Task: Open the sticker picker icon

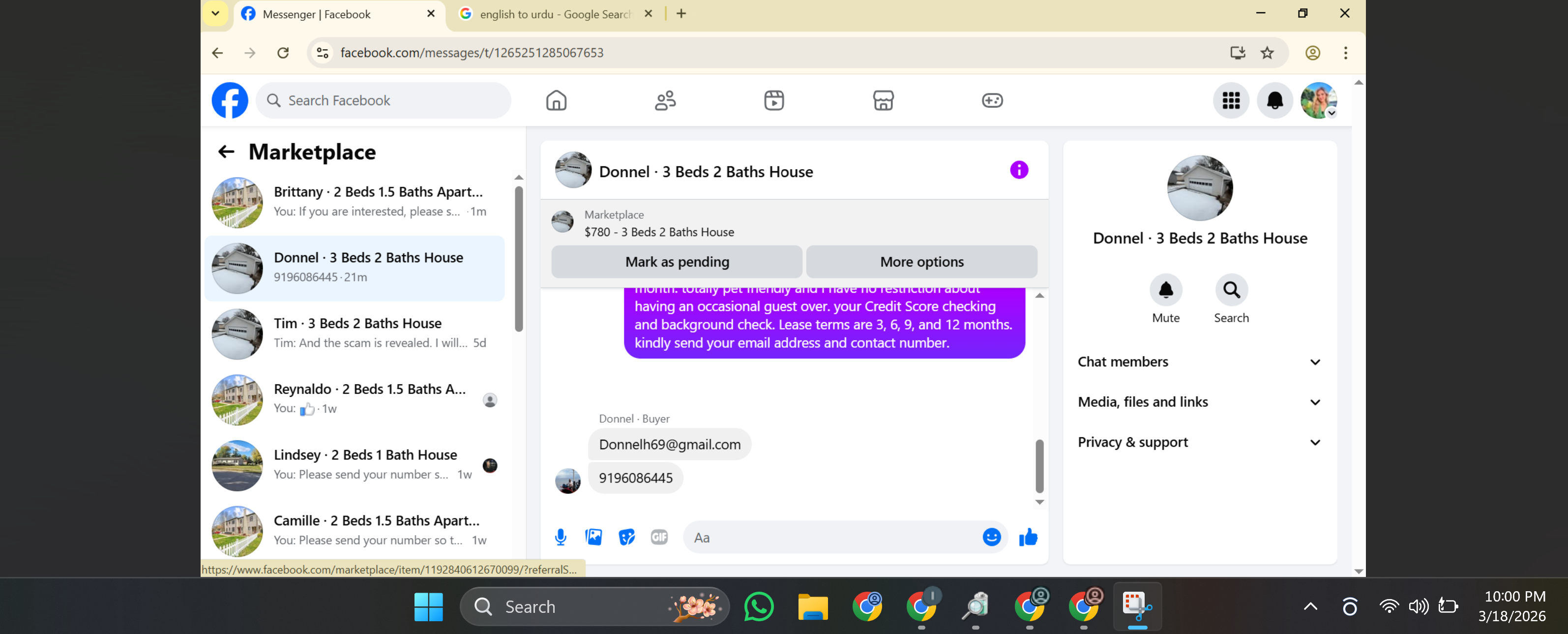Action: click(x=626, y=537)
